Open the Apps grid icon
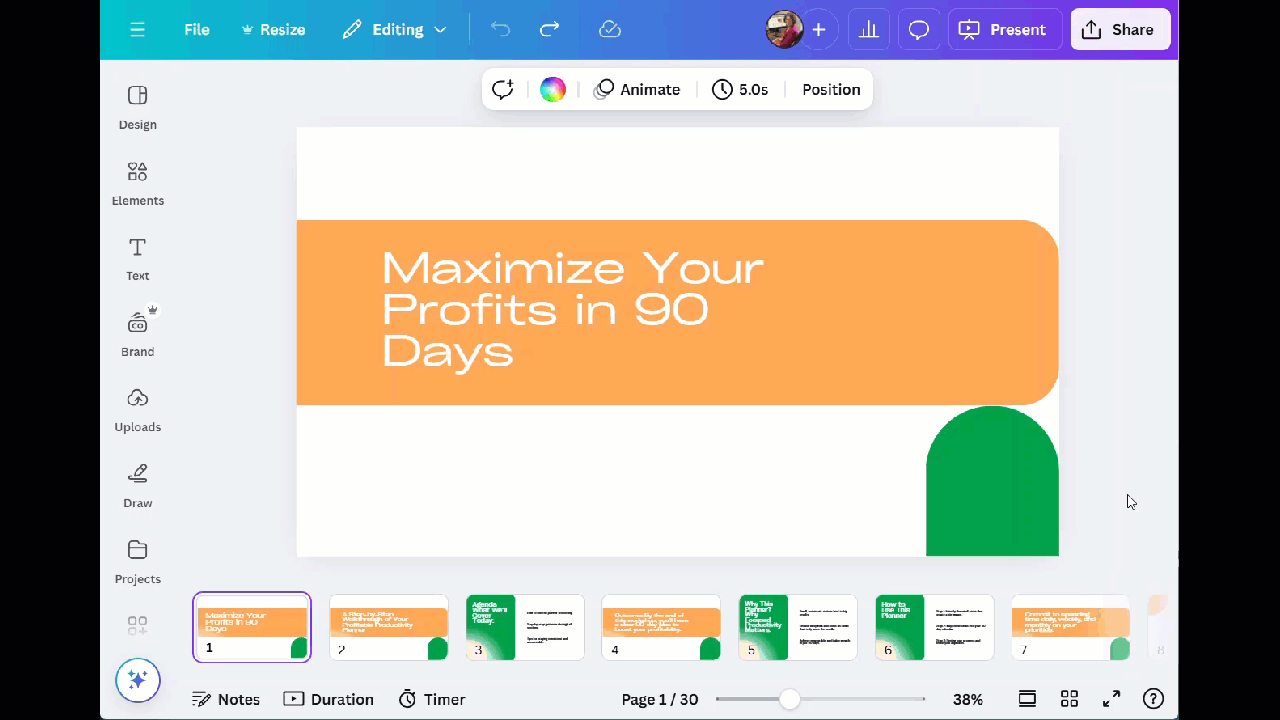The image size is (1280, 720). point(138,626)
